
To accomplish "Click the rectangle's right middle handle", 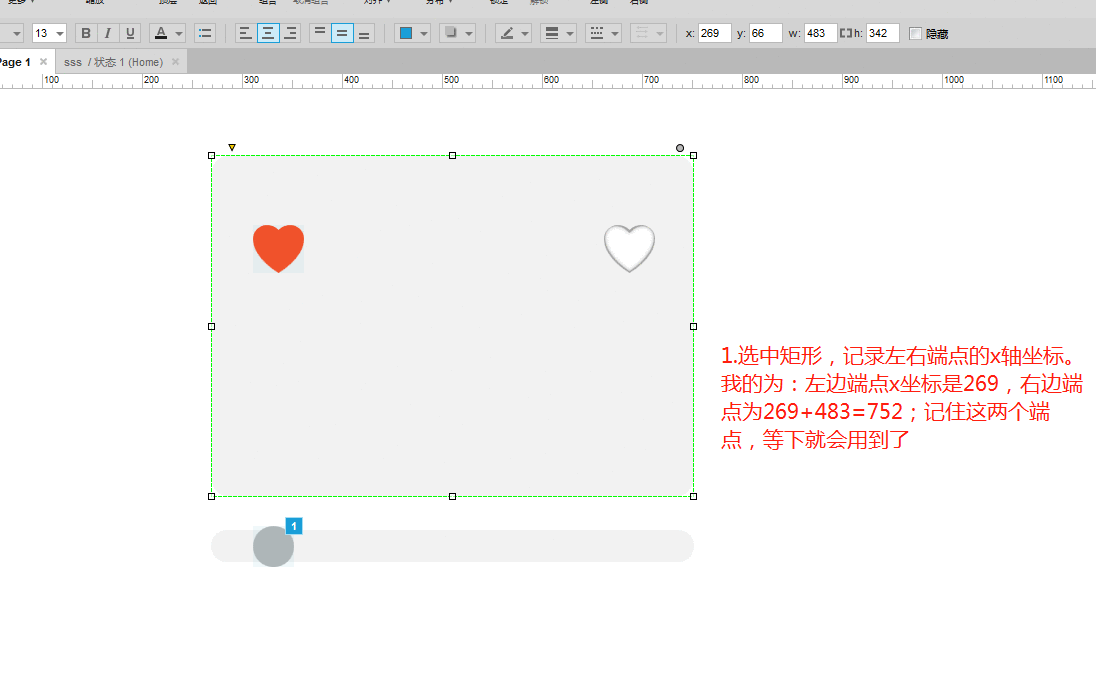I will (693, 326).
